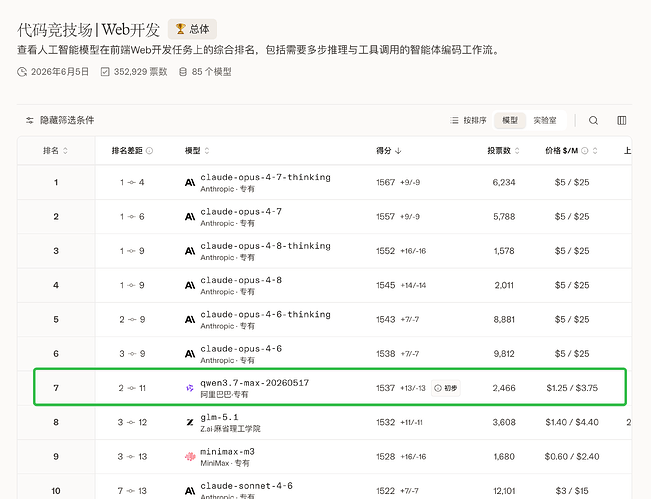Open glm-5.1 model link
The width and height of the screenshot is (651, 499).
click(219, 417)
